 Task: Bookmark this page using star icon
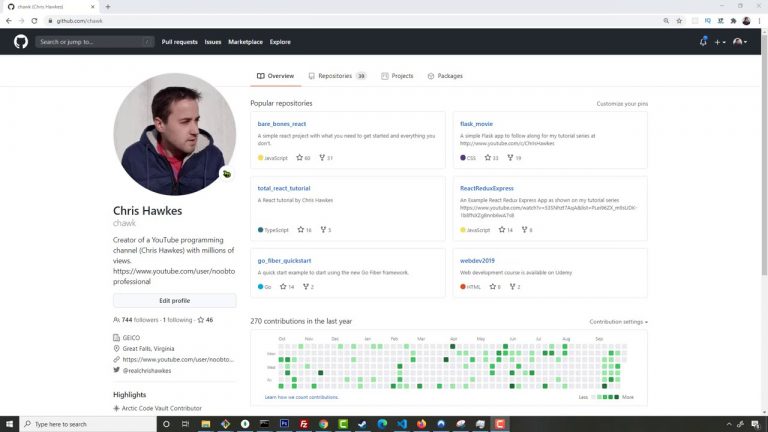(679, 20)
